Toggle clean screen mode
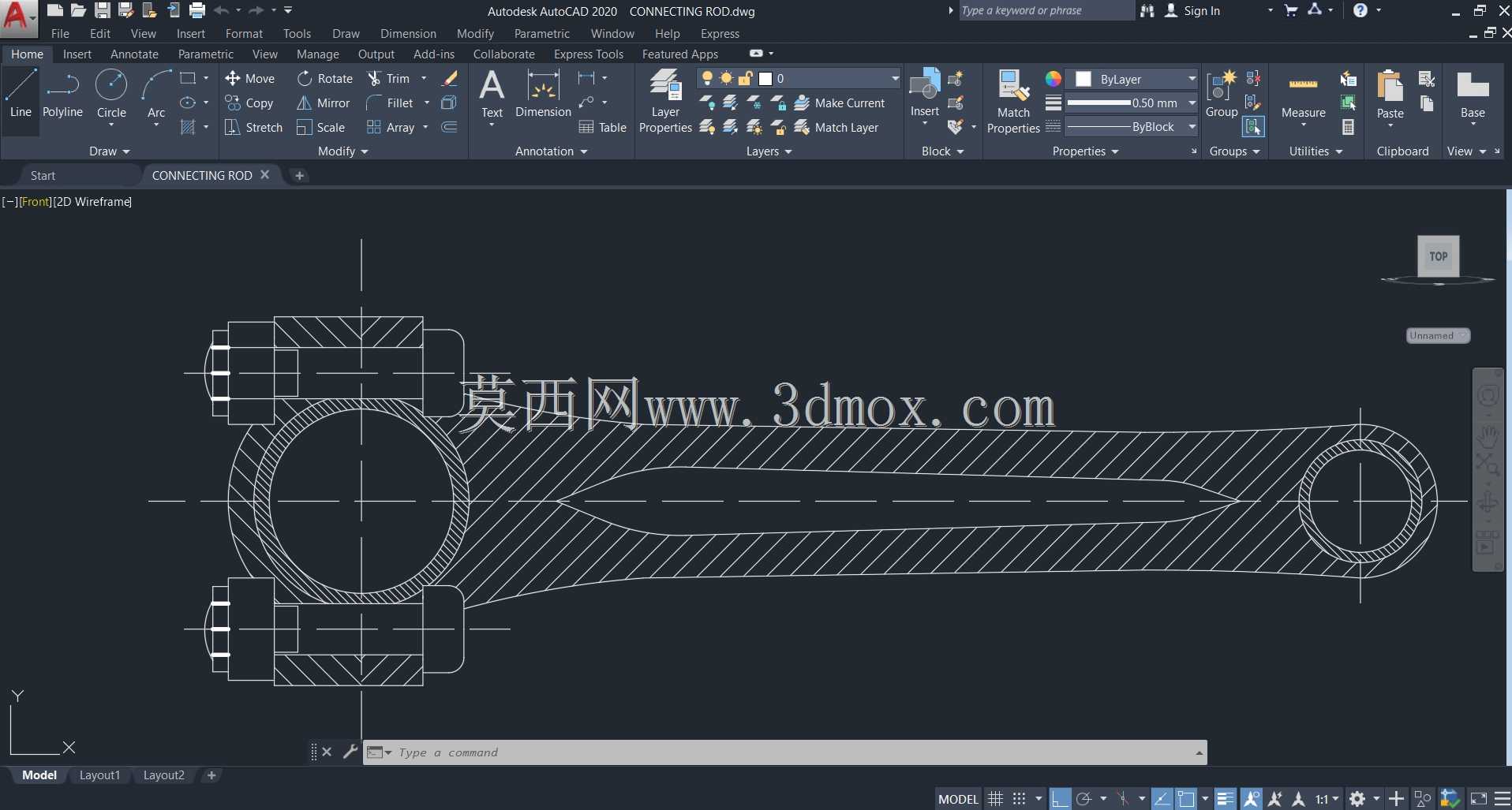 pyautogui.click(x=1479, y=799)
